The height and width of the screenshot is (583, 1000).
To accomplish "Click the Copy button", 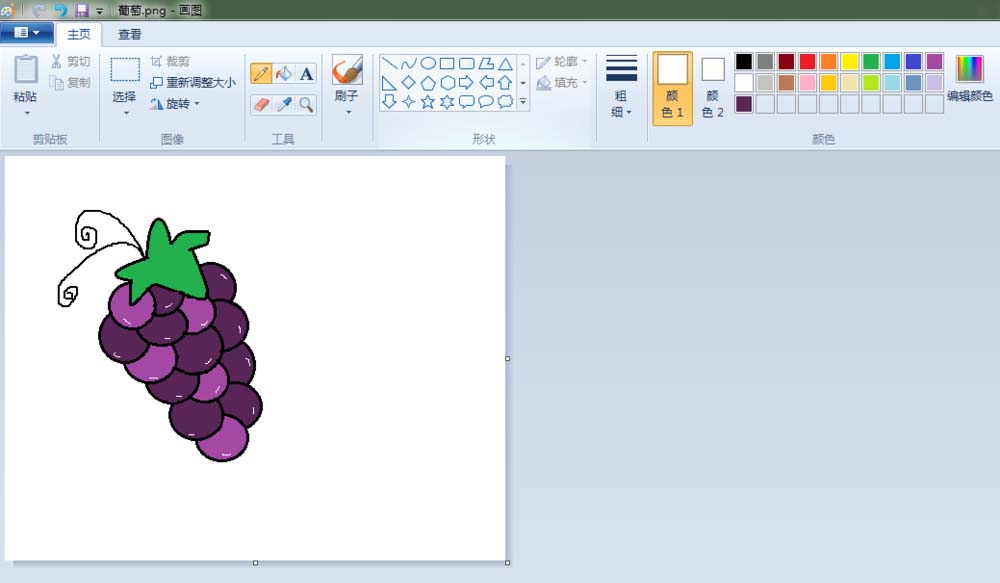I will tap(70, 82).
